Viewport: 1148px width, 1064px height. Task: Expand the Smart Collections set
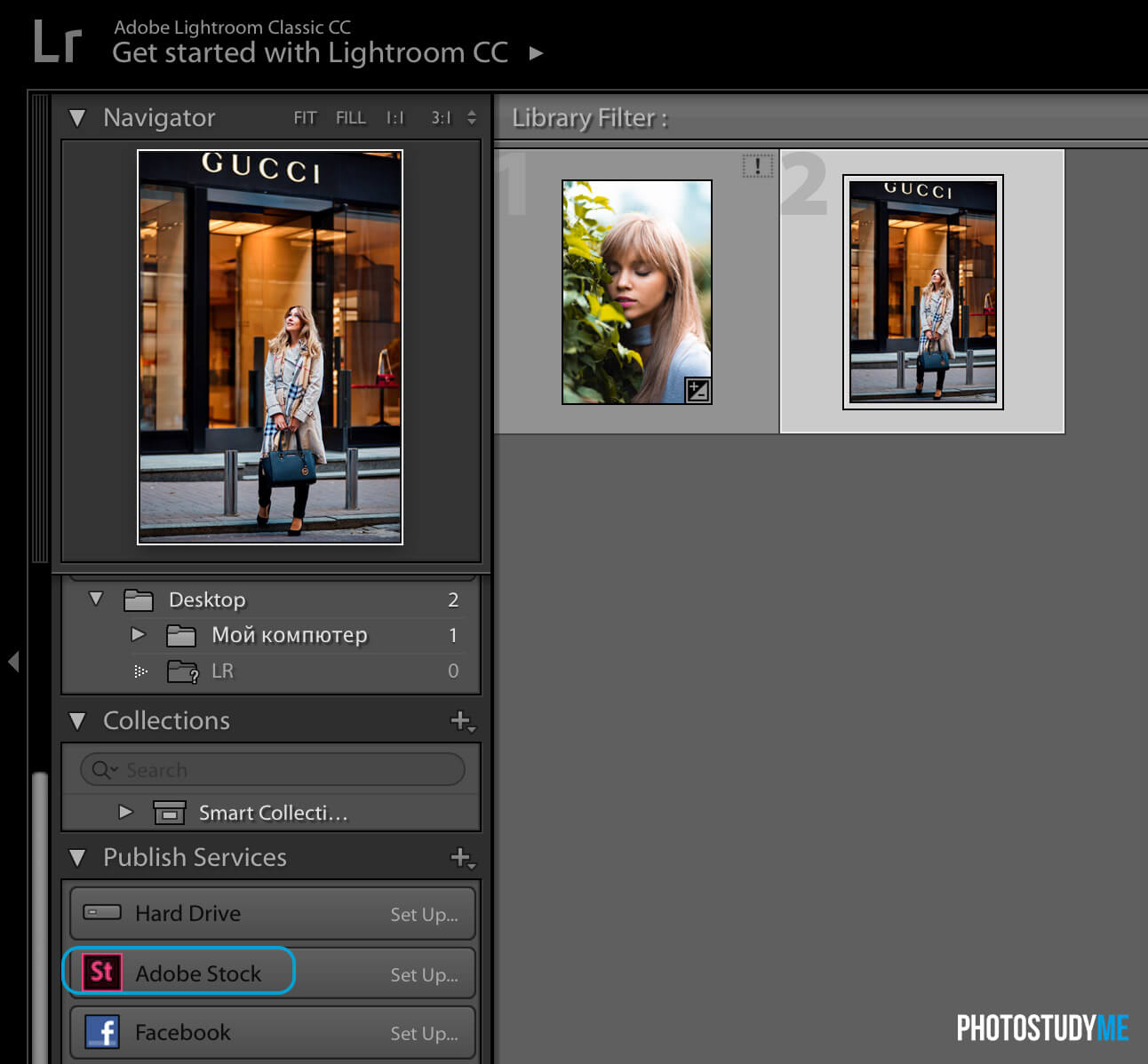pyautogui.click(x=125, y=812)
